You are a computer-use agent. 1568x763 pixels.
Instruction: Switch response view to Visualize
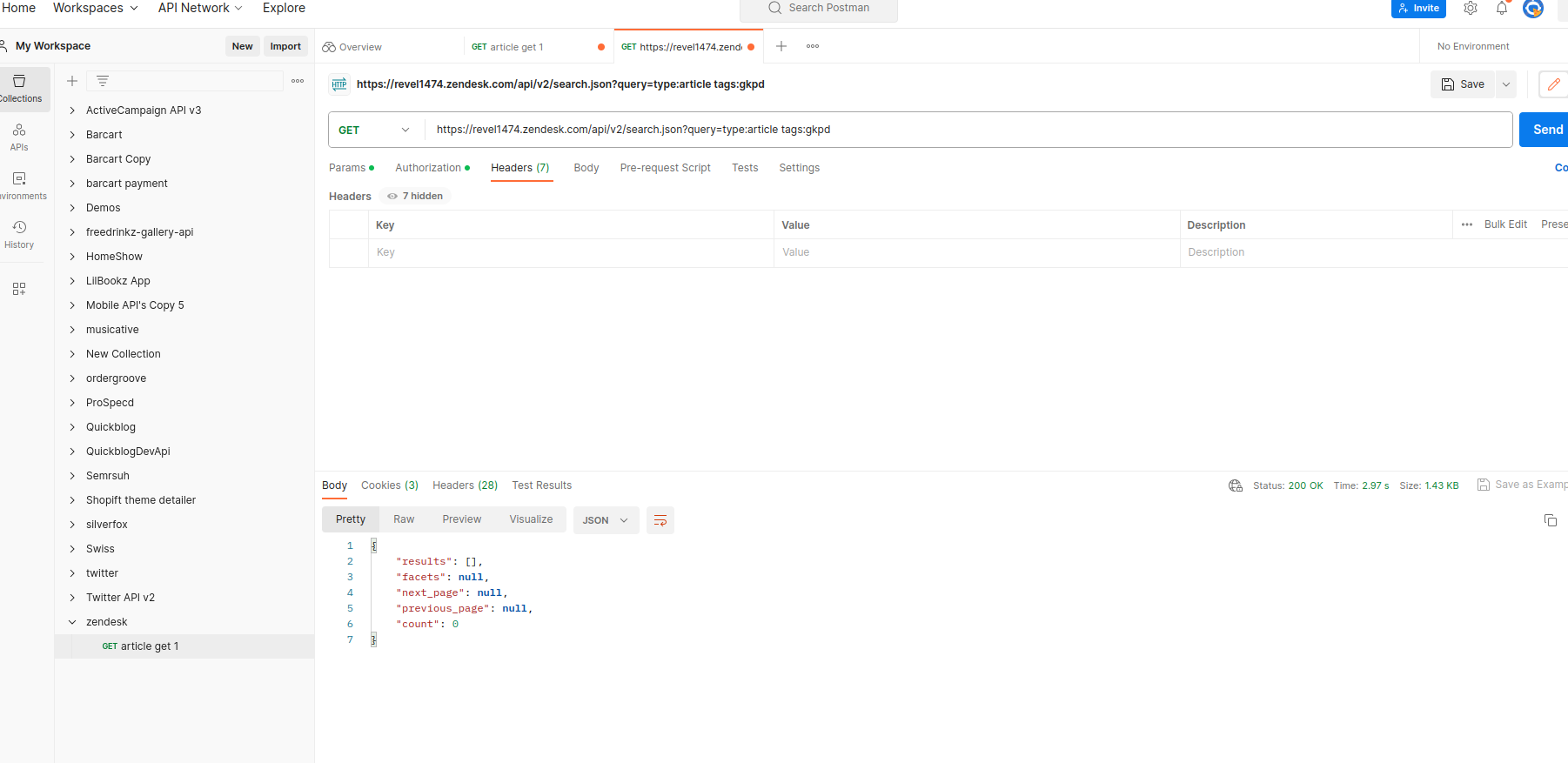pos(531,519)
